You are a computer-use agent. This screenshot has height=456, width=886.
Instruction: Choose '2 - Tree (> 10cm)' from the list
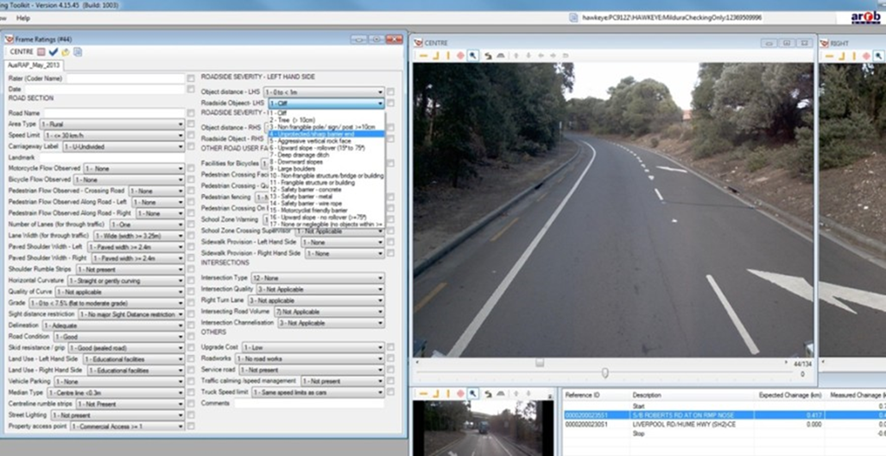[327, 120]
